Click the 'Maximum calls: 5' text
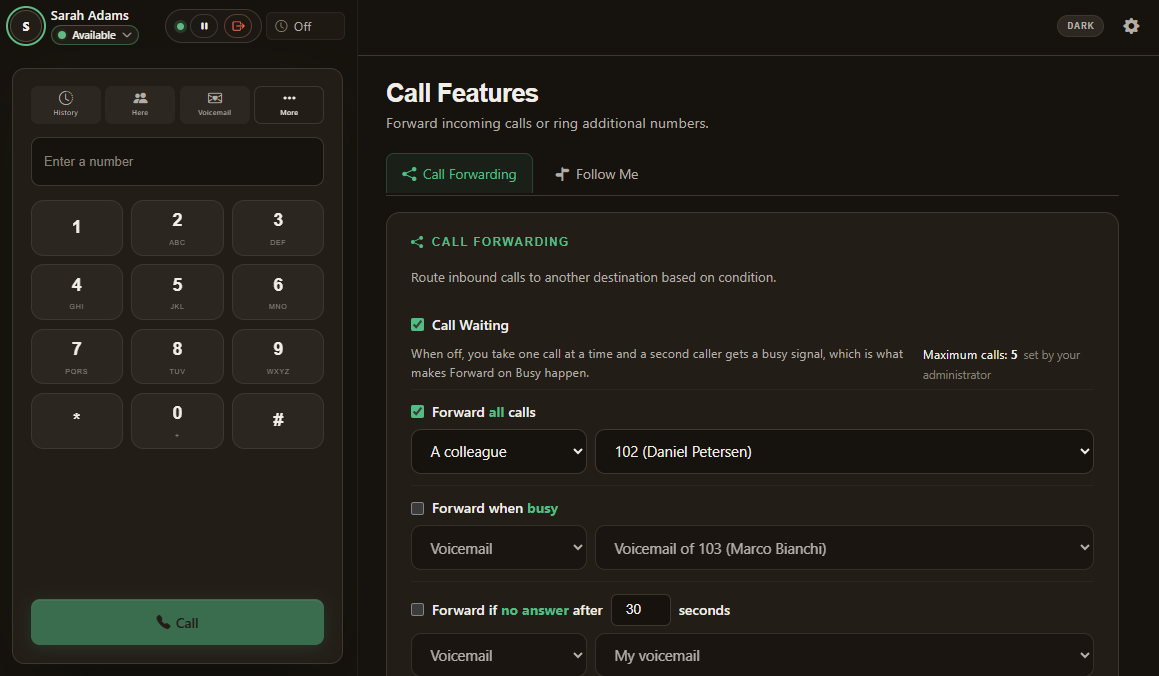Viewport: 1159px width, 676px height. pyautogui.click(x=970, y=355)
